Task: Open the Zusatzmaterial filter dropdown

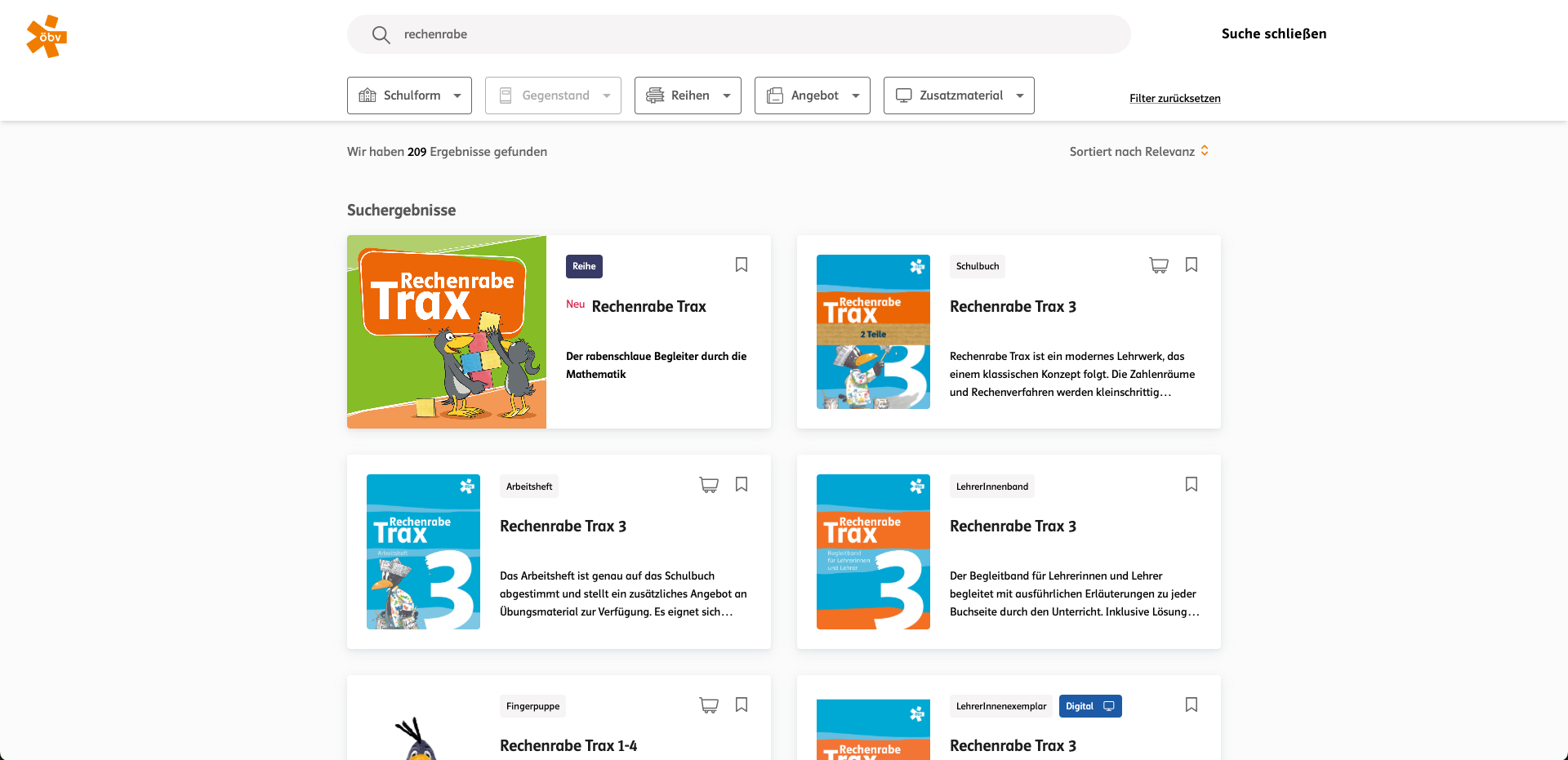Action: pos(959,96)
